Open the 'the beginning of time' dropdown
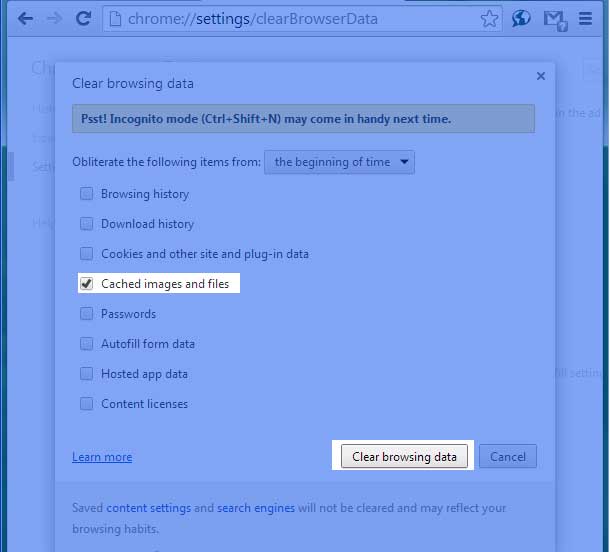This screenshot has width=610, height=552. tap(339, 162)
